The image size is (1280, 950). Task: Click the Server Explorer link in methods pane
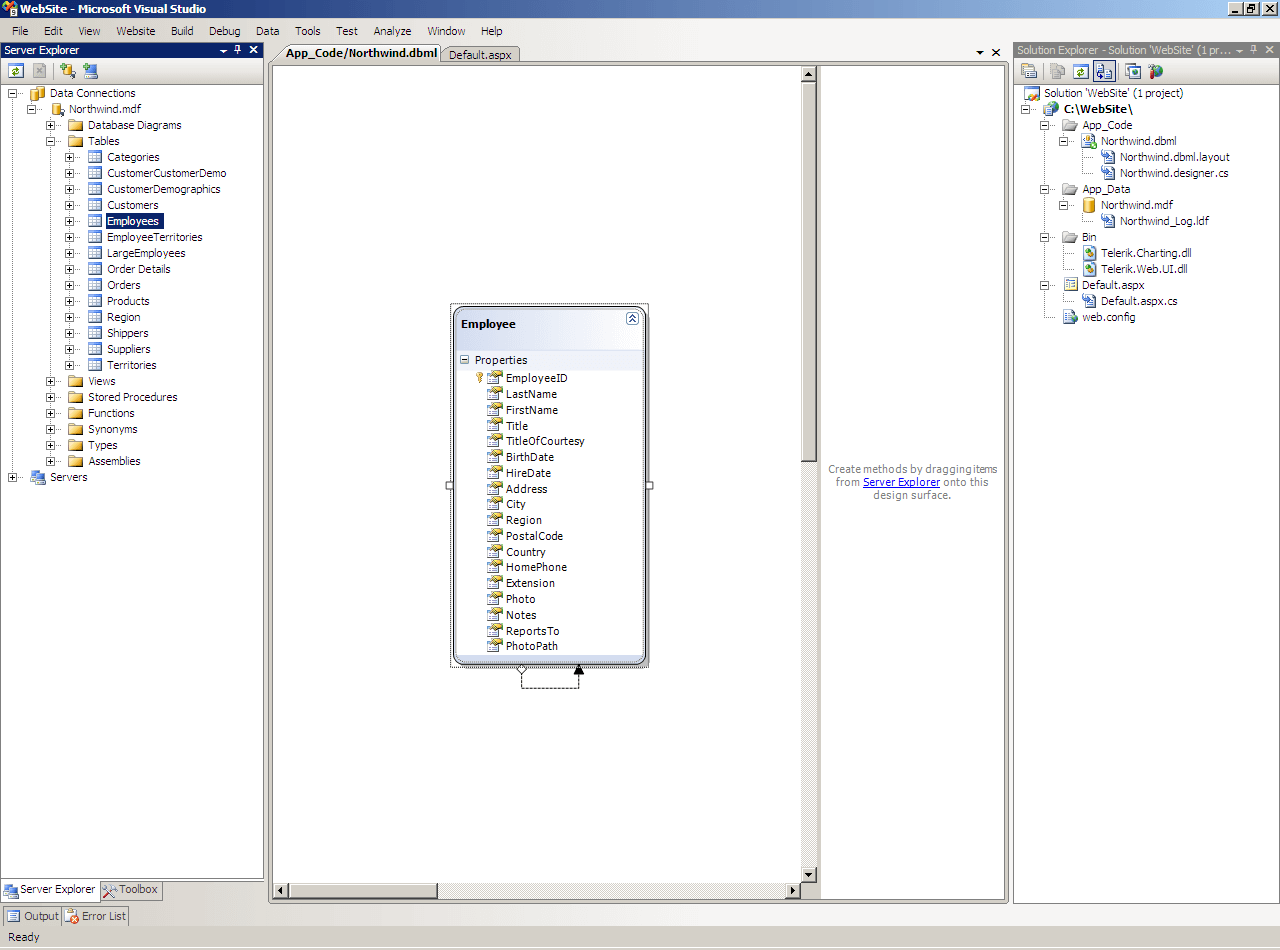coord(901,482)
